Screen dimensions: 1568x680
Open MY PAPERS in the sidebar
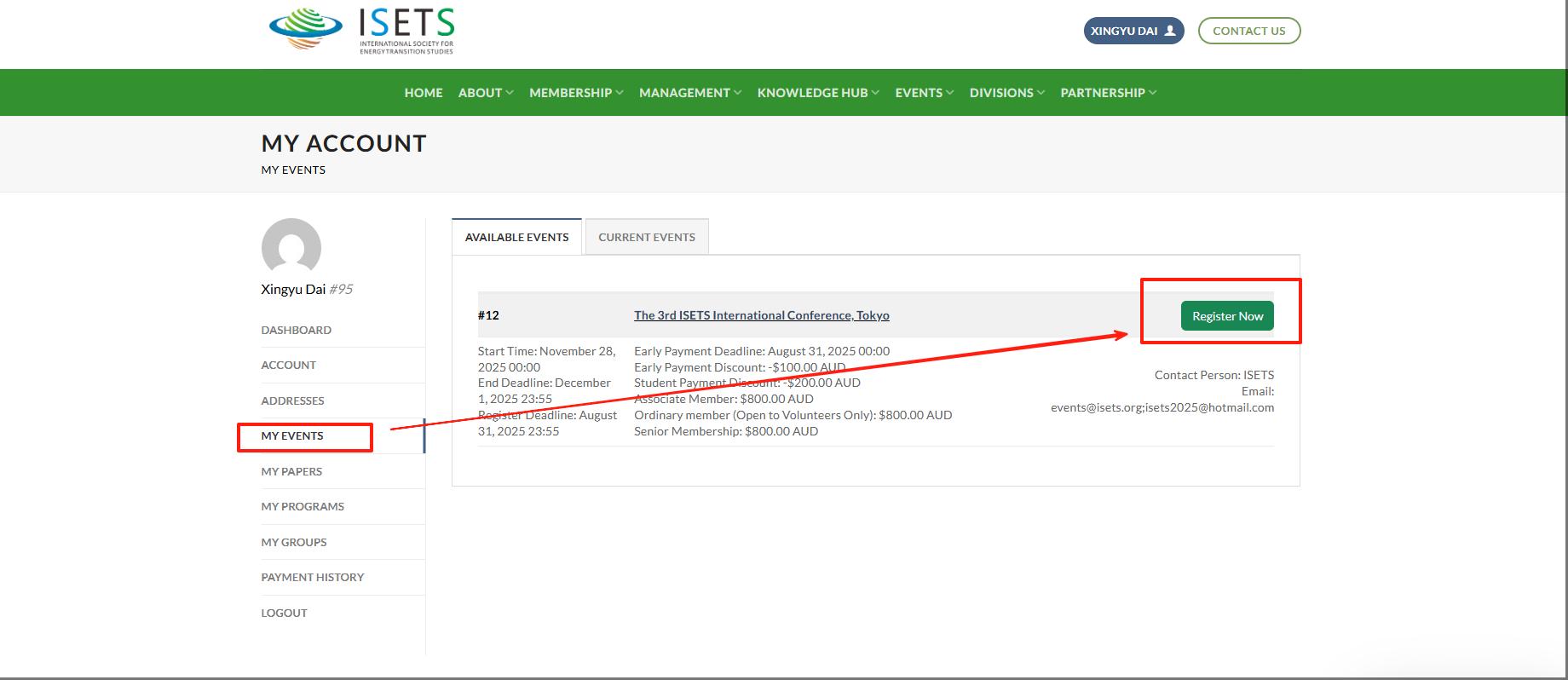(x=291, y=471)
